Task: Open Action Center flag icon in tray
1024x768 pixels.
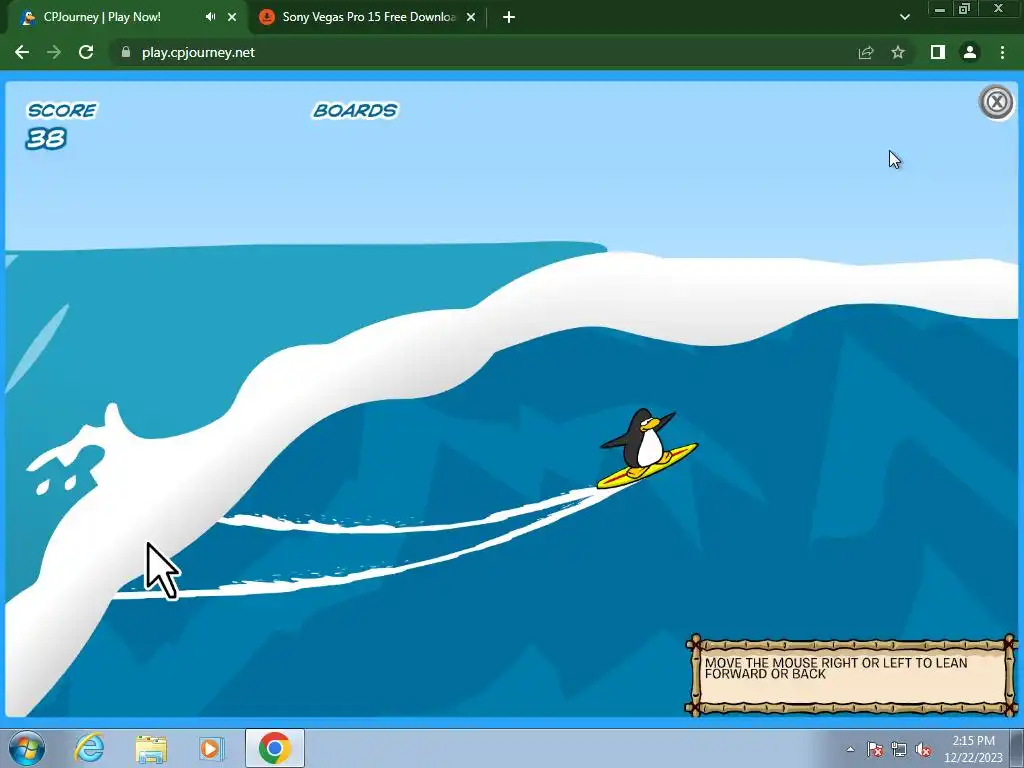Action: click(874, 749)
